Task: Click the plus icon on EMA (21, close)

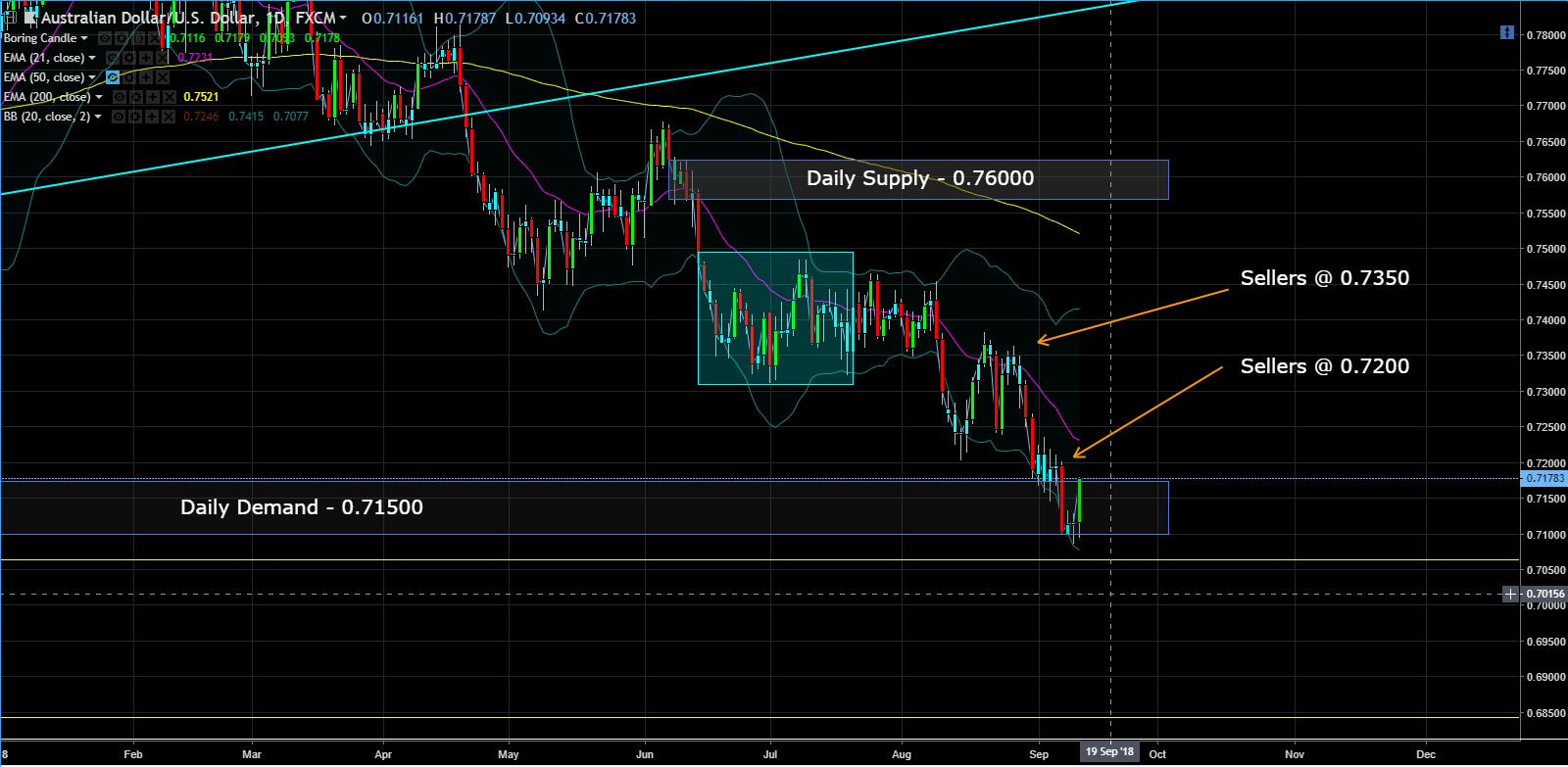Action: pos(145,58)
